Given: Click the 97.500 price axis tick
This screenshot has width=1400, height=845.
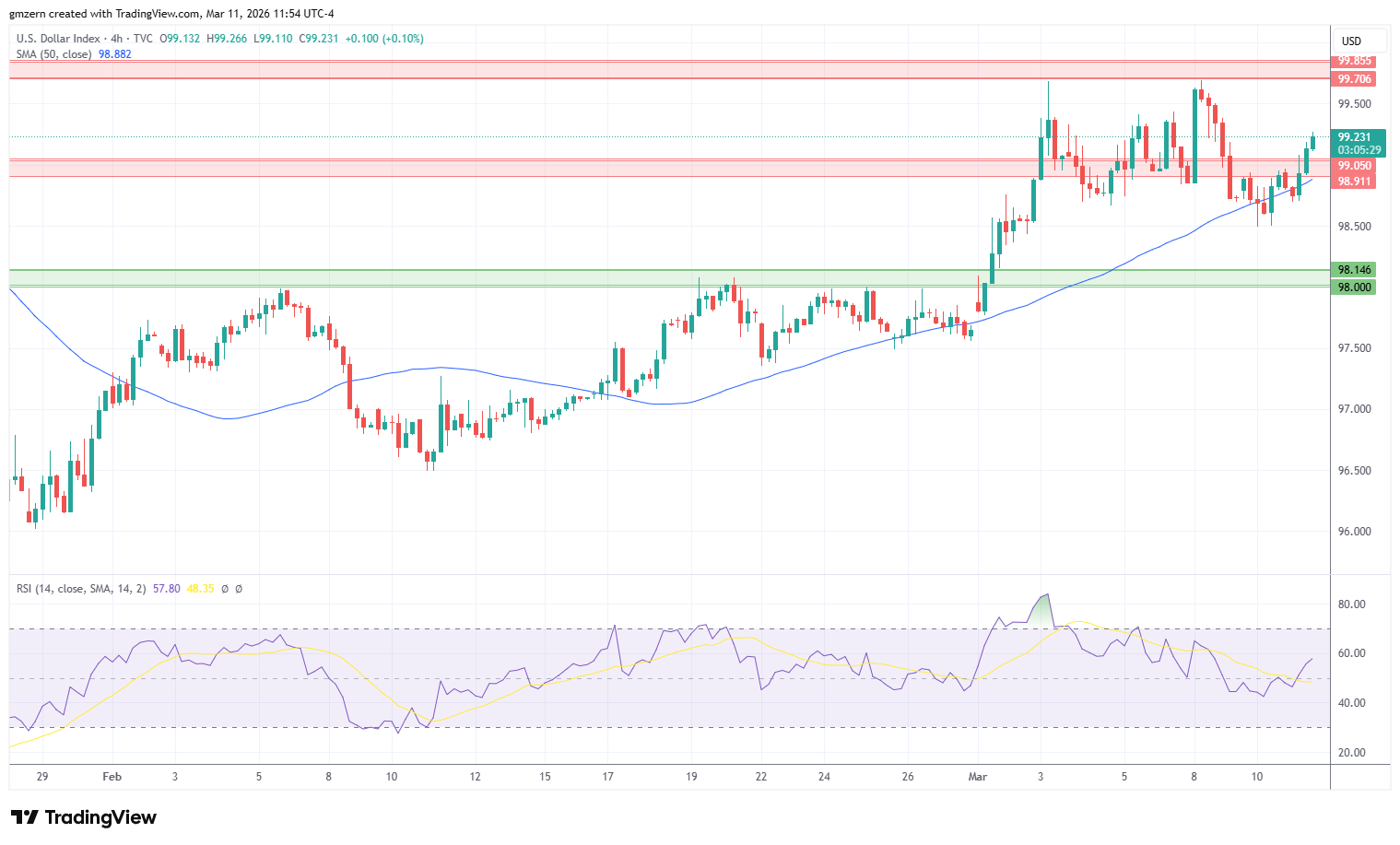Looking at the screenshot, I should (1355, 348).
